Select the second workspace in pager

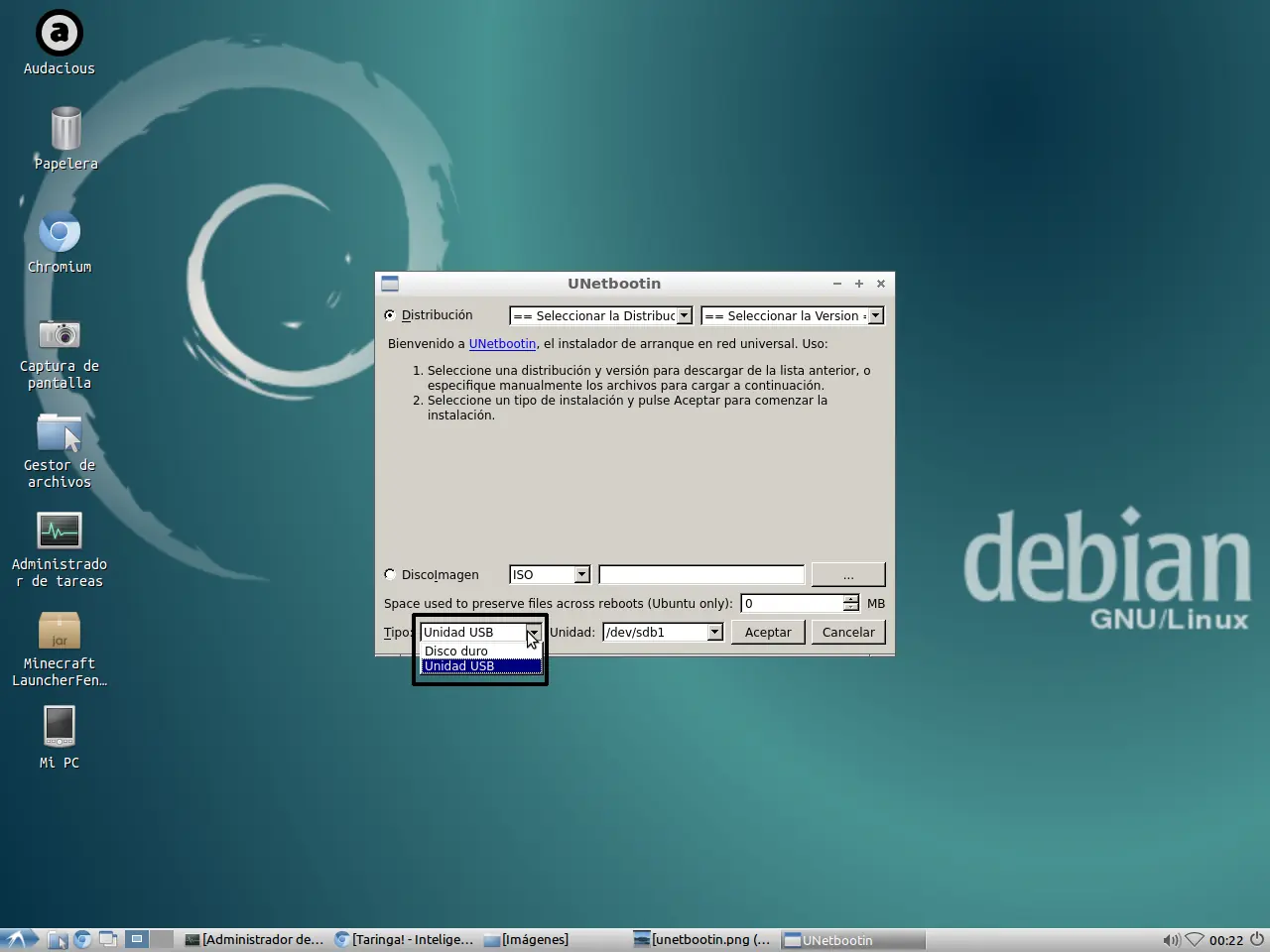point(162,939)
